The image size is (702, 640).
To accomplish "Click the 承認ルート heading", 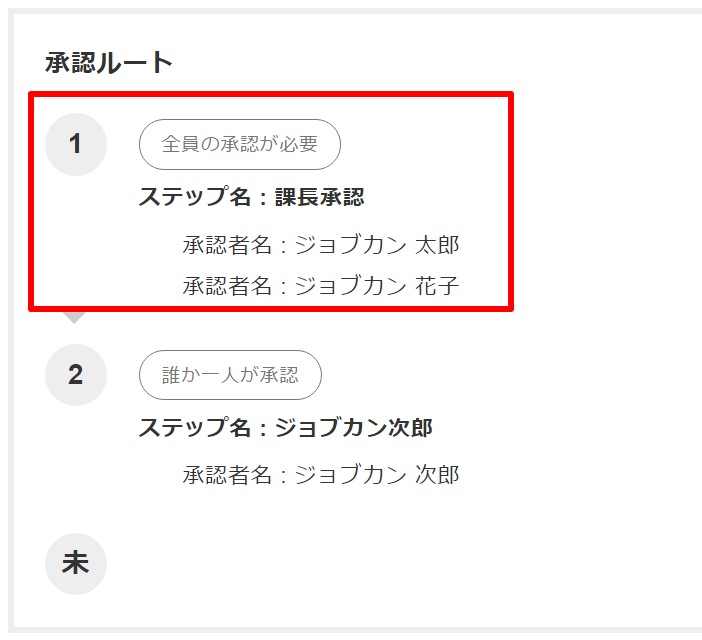I will (x=109, y=63).
